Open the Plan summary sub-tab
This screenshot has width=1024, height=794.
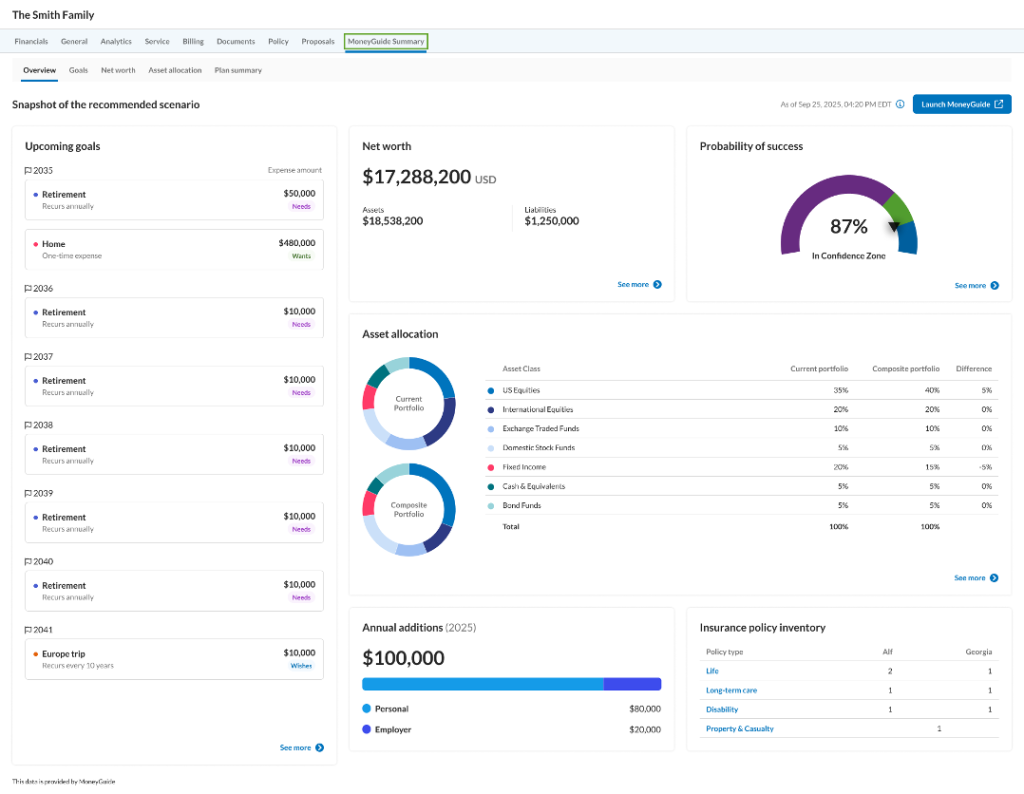238,71
